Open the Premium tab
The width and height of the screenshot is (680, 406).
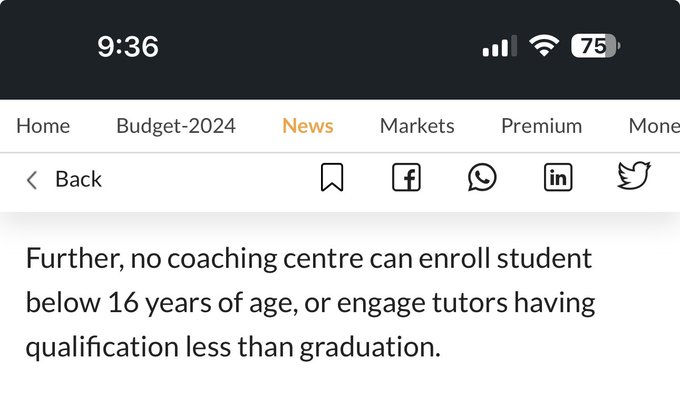point(541,126)
